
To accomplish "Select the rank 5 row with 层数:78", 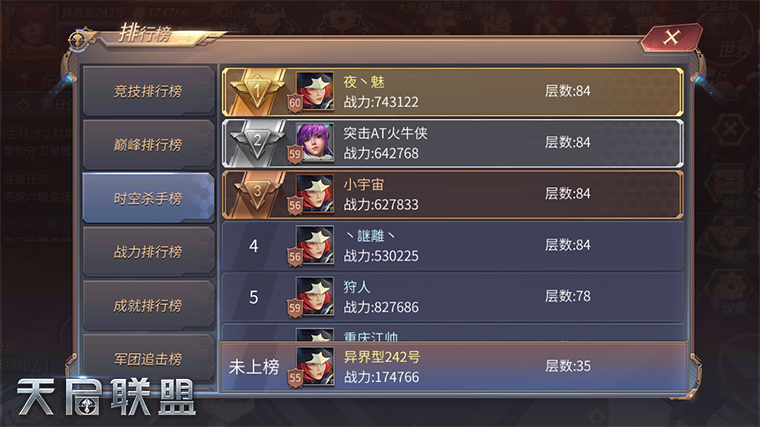I will 453,297.
